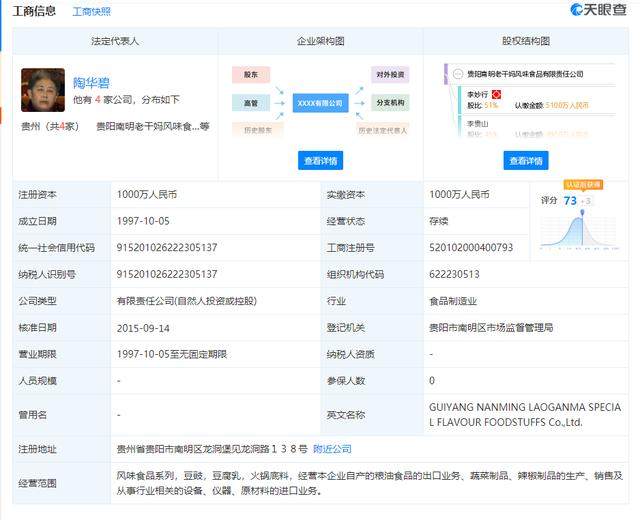Click the 食品制造业 industry value
The image size is (640, 520).
[453, 302]
